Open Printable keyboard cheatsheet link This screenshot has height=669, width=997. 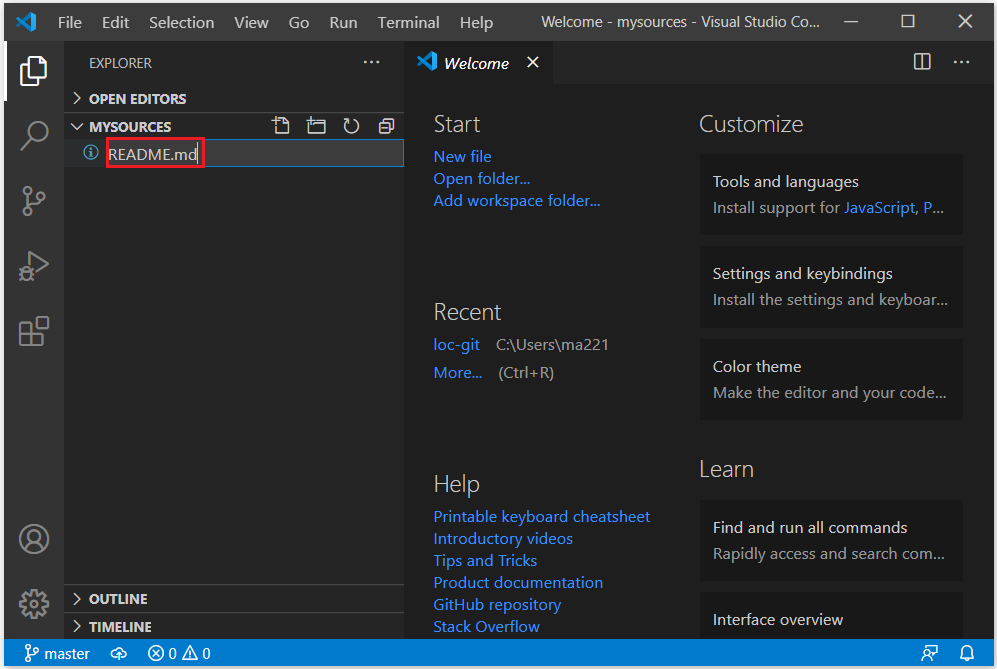pyautogui.click(x=542, y=516)
